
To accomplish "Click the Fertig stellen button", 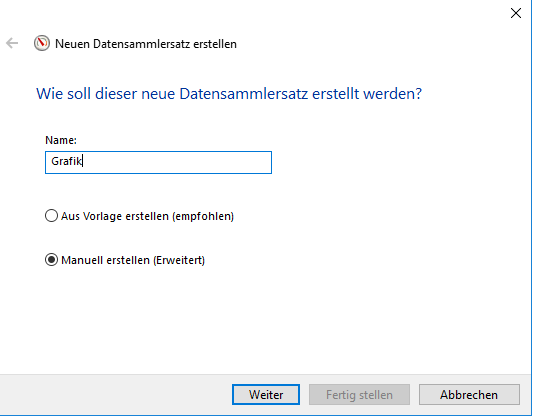I will (x=359, y=395).
